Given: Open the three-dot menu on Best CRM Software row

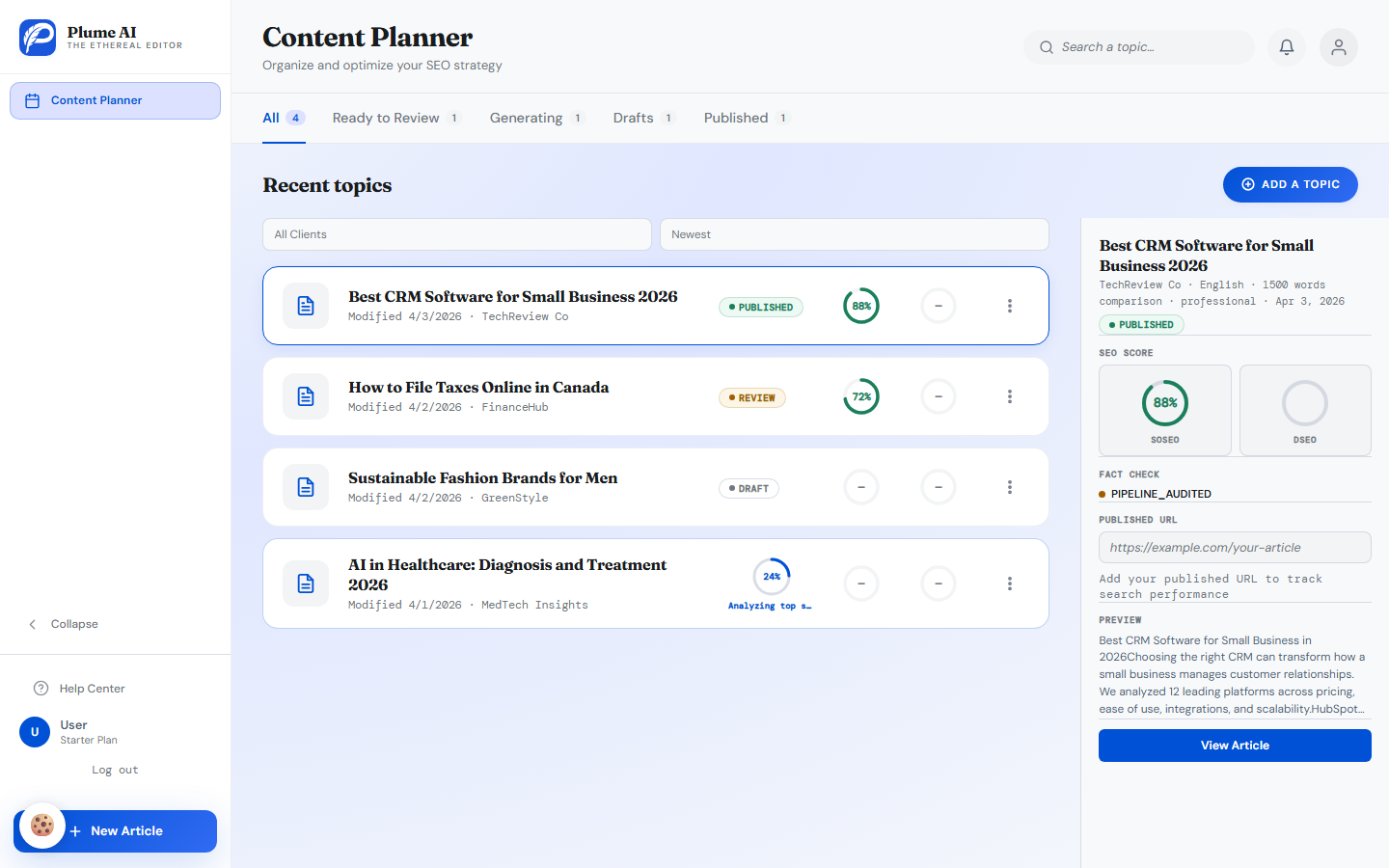Looking at the screenshot, I should [1010, 306].
